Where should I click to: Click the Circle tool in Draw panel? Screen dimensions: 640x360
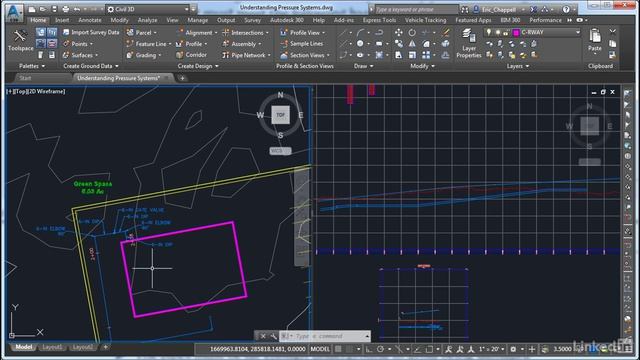pos(360,44)
